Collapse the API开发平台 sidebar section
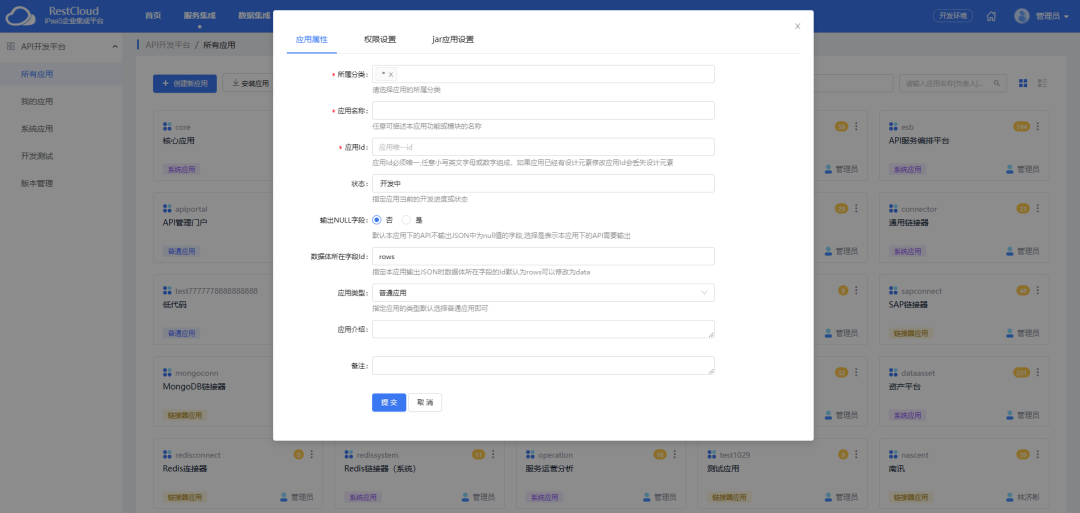The image size is (1080, 513). coord(114,46)
